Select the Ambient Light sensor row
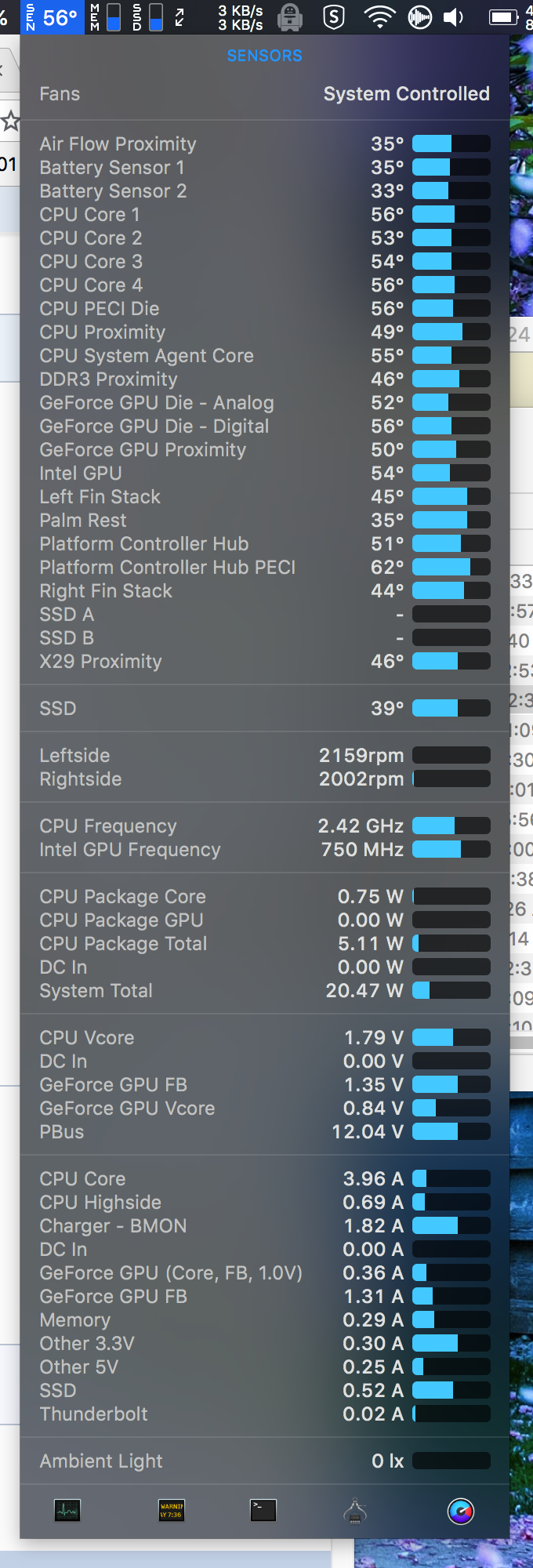 [265, 1461]
